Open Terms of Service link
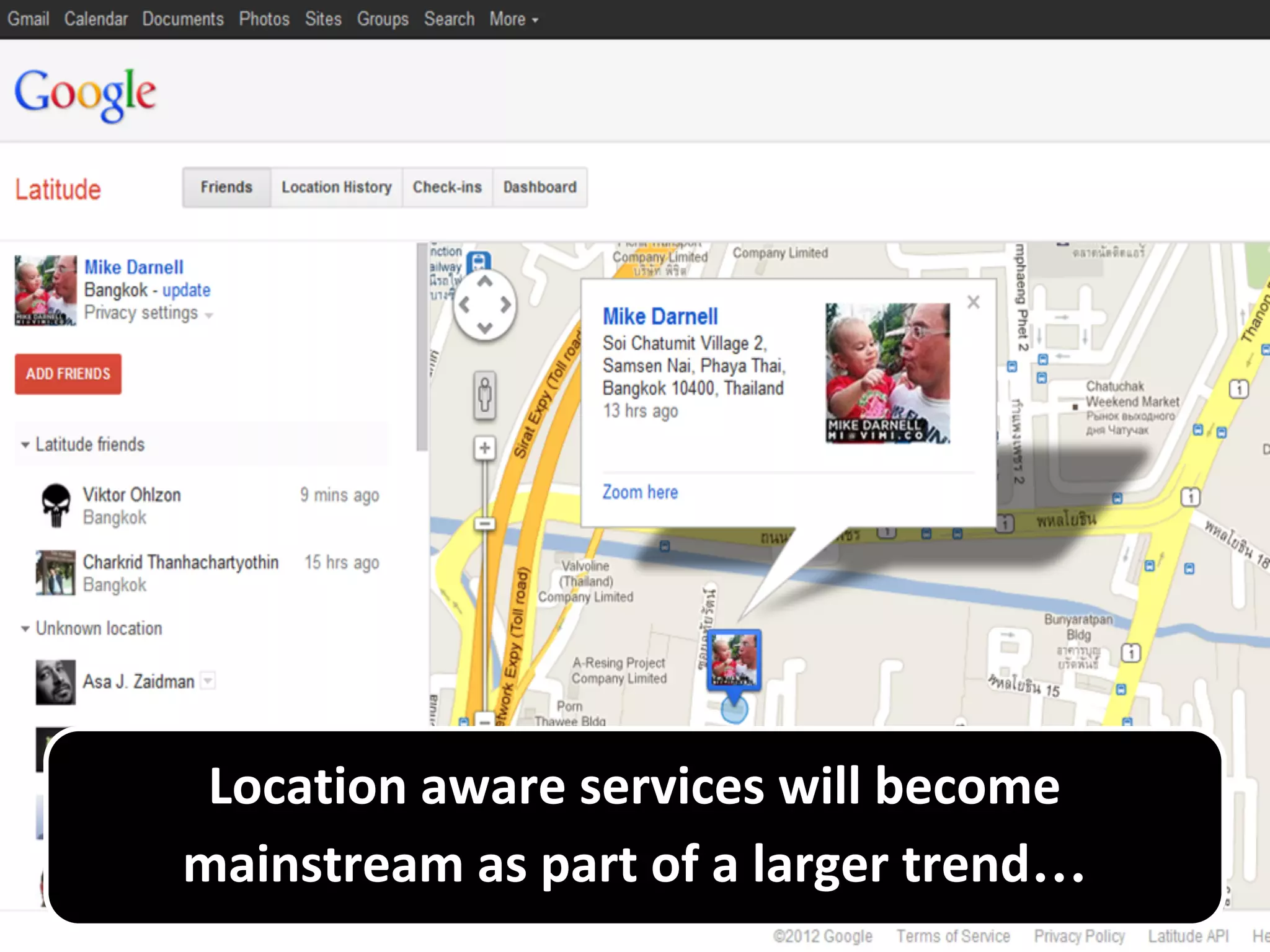The image size is (1270, 952). 953,937
